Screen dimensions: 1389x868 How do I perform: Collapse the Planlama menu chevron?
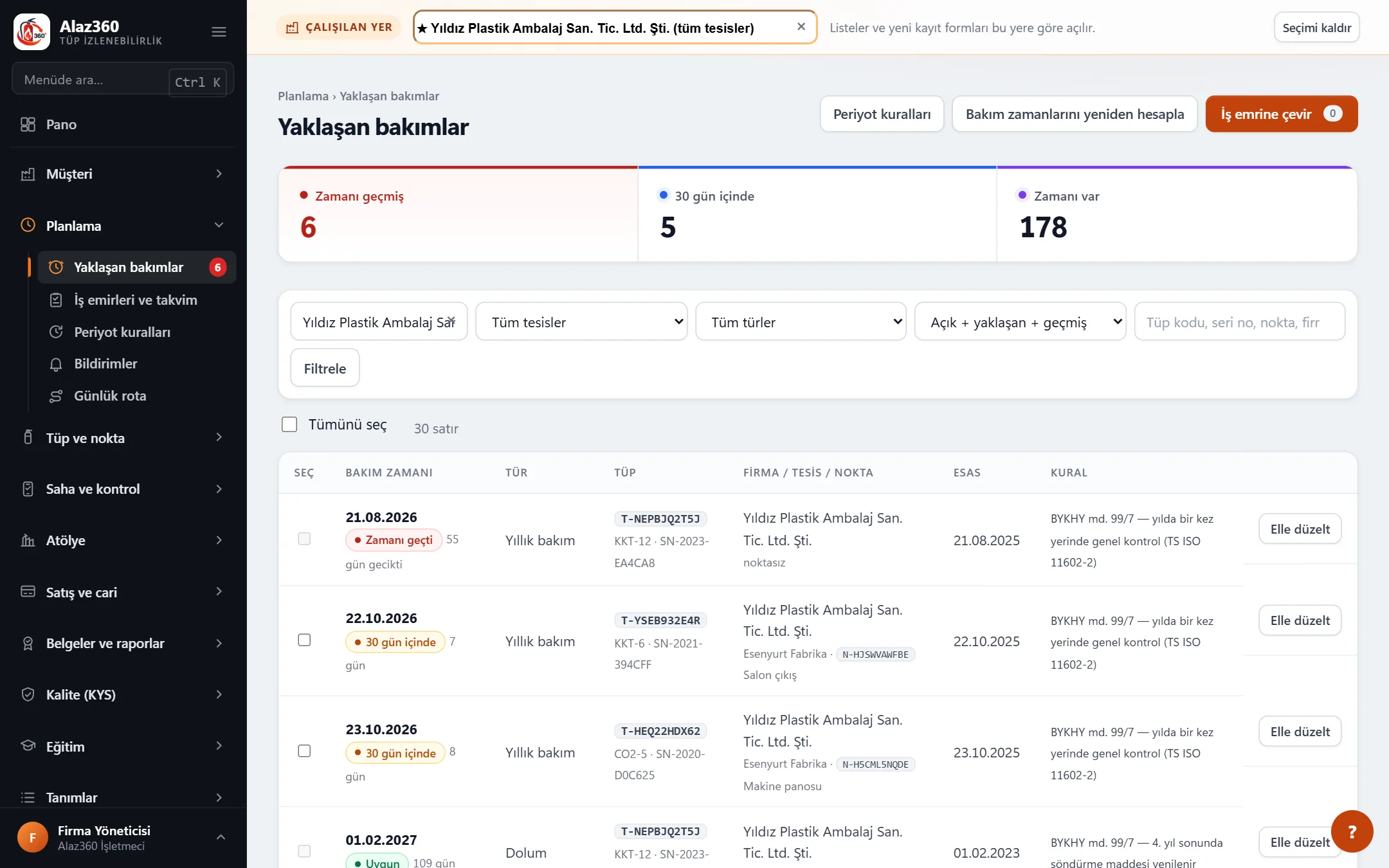click(x=219, y=225)
